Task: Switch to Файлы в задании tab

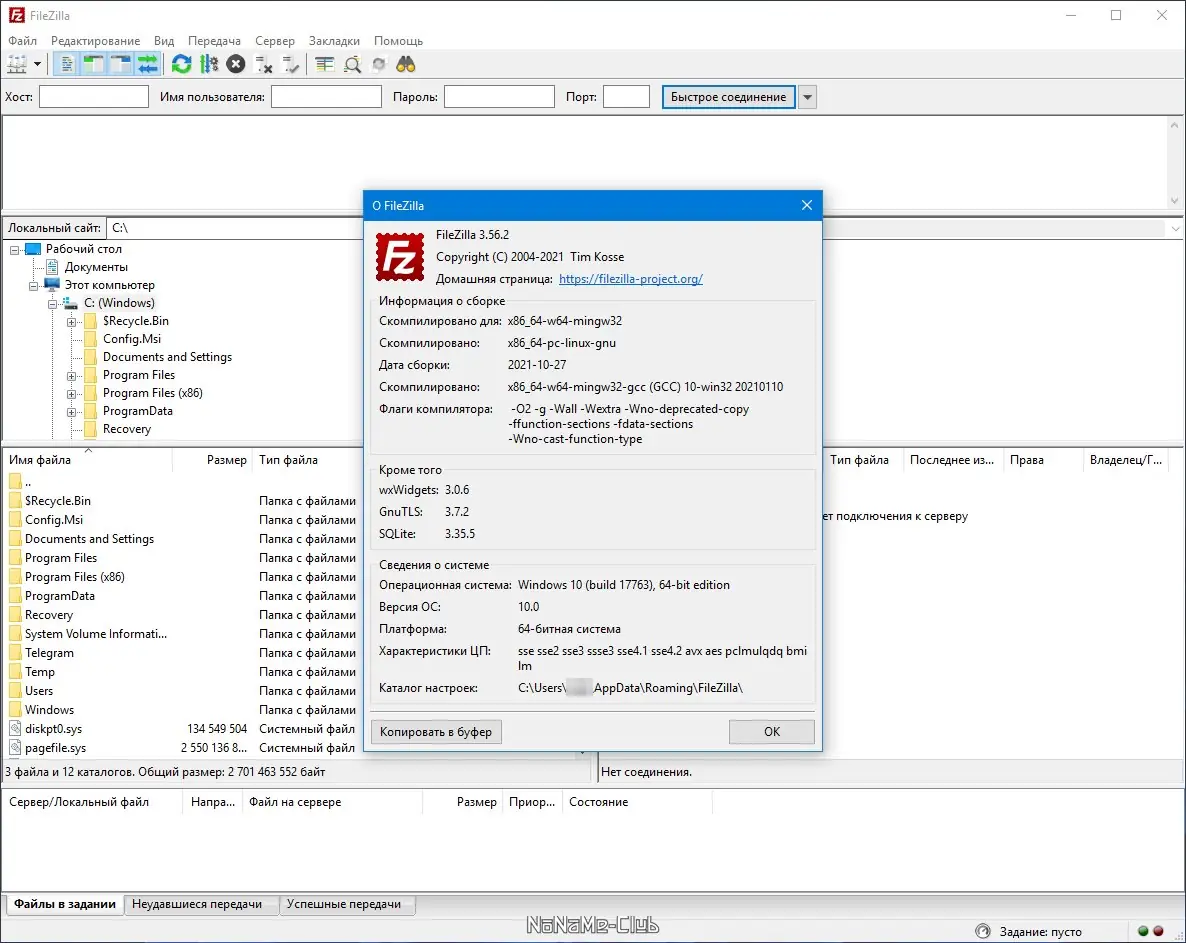Action: pyautogui.click(x=65, y=904)
